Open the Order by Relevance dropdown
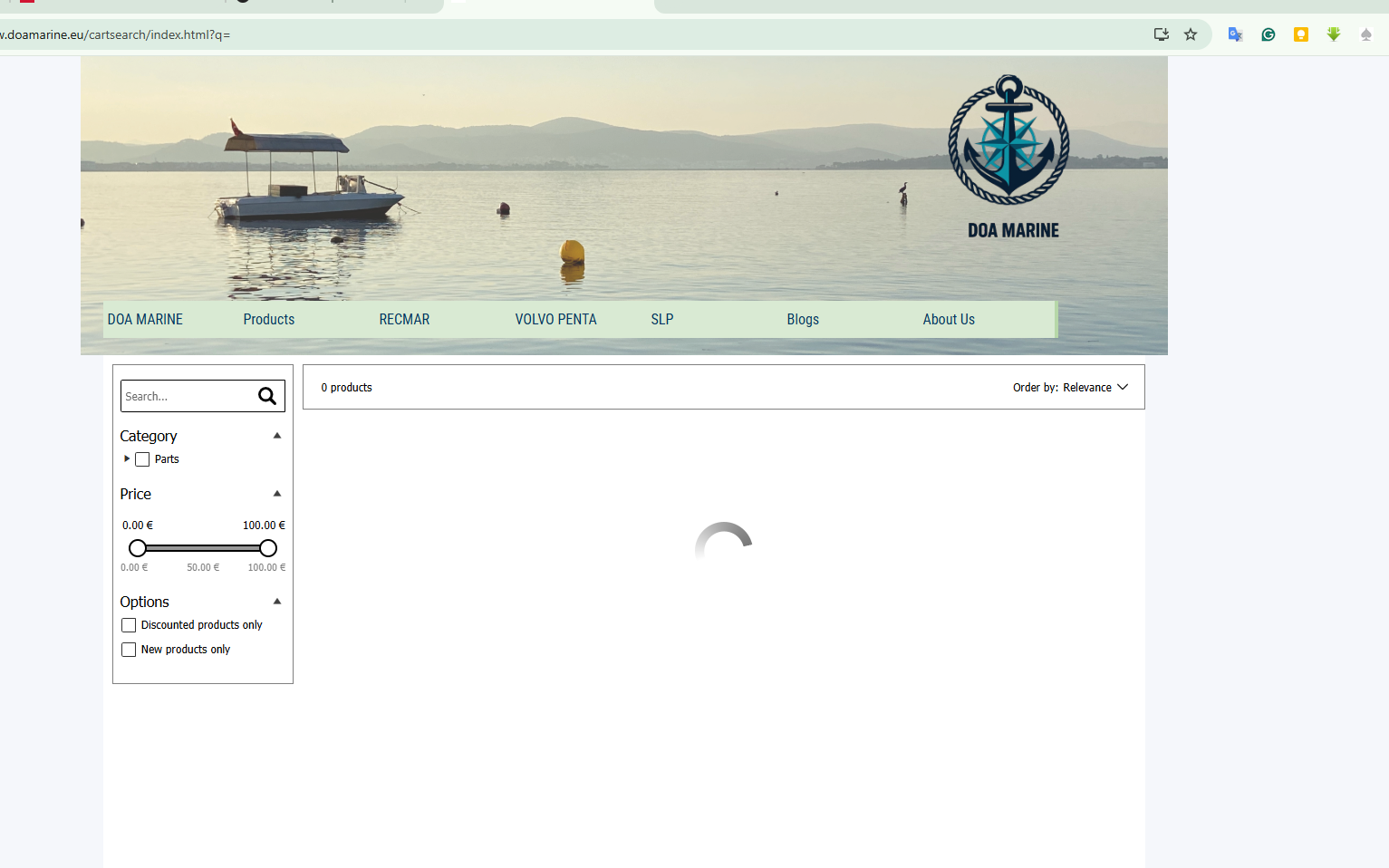The width and height of the screenshot is (1389, 868). tap(1070, 387)
